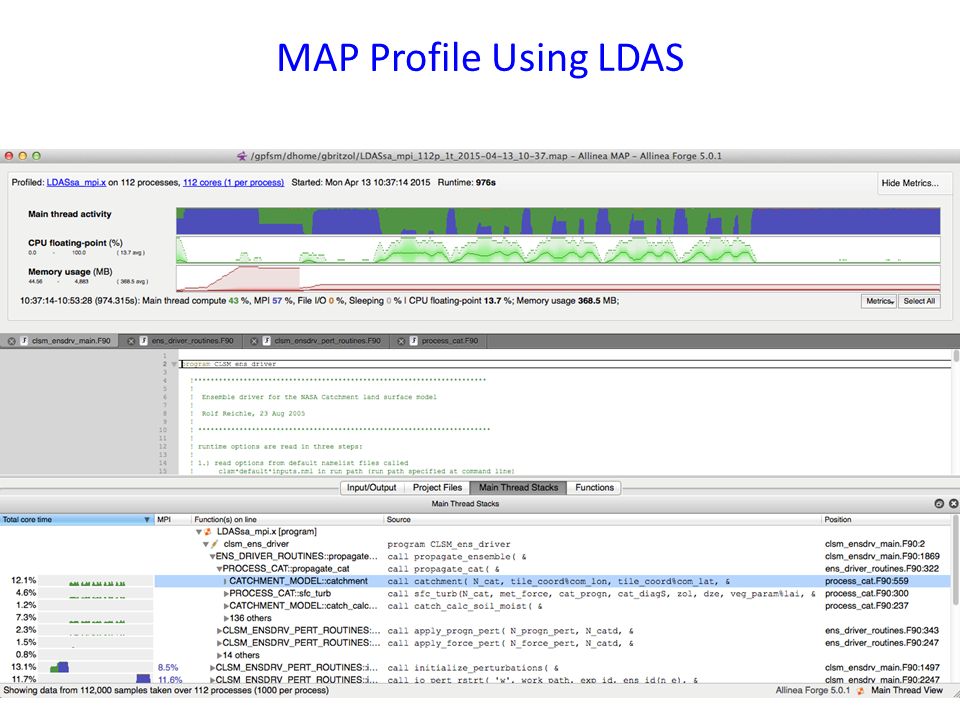
Task: Fold the program block at source line 2
Action: [x=174, y=364]
